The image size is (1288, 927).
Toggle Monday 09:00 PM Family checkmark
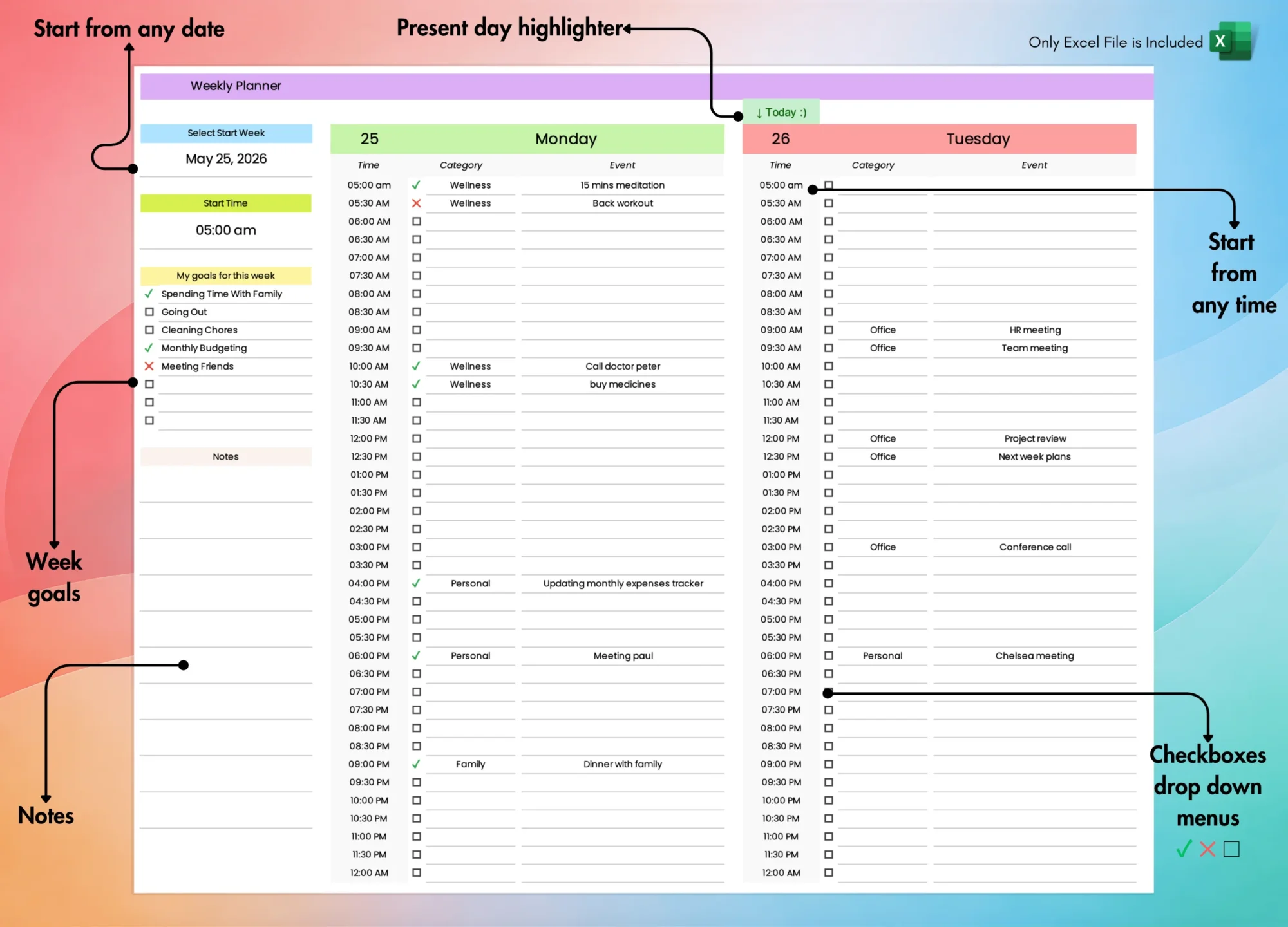point(416,764)
